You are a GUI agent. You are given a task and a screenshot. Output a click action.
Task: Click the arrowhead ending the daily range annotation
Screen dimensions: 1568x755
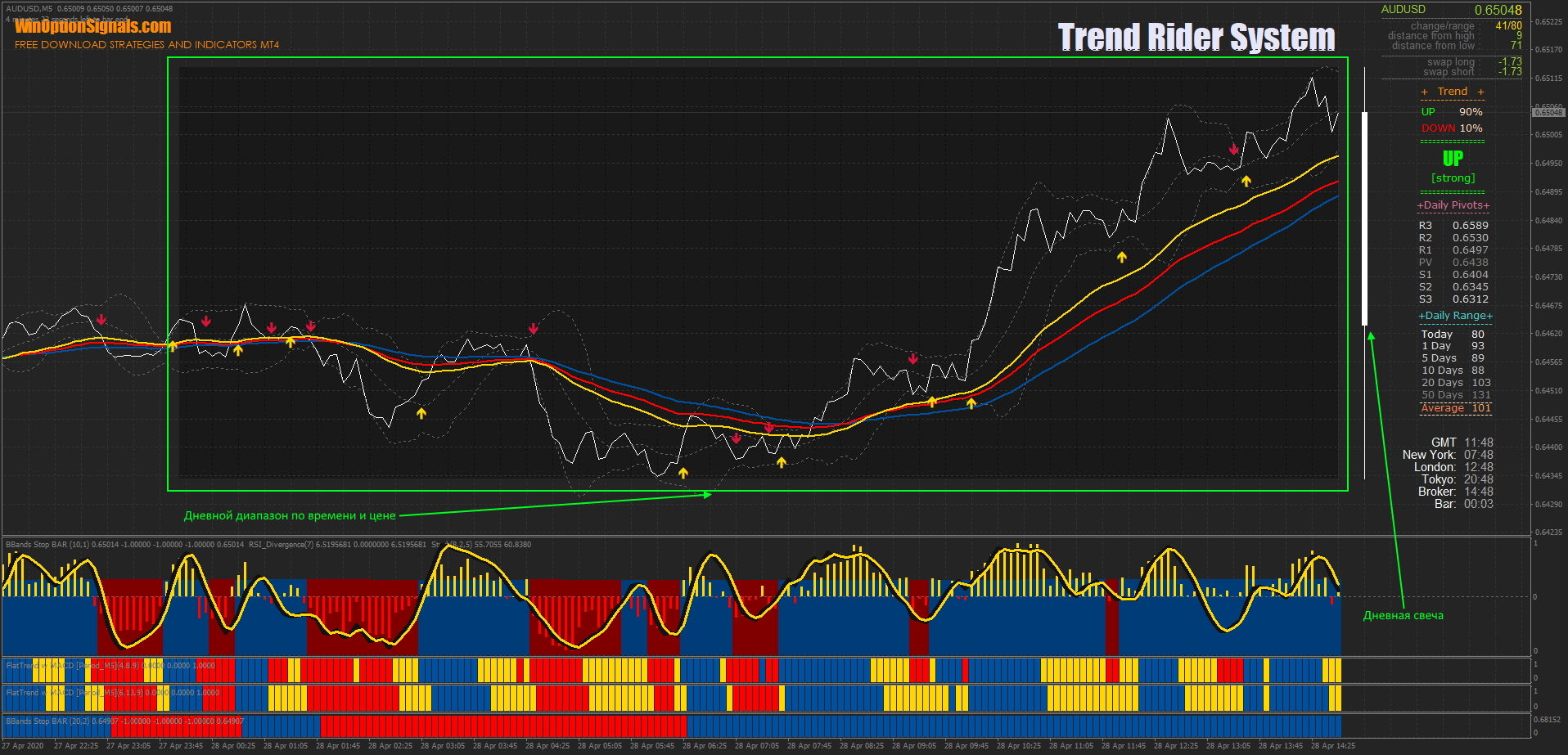(707, 494)
